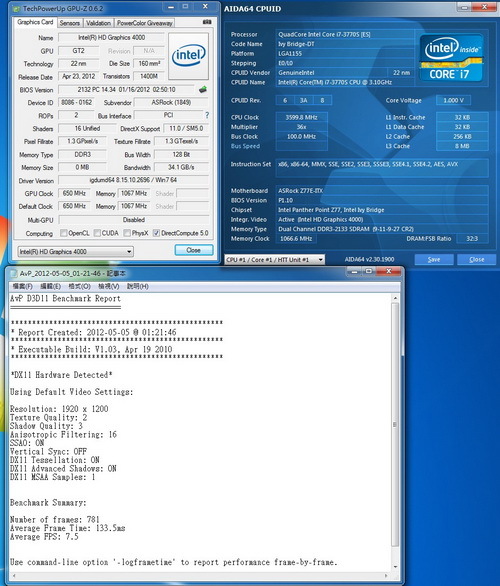Click Close button in AIDA64 CPUID

[x=476, y=259]
